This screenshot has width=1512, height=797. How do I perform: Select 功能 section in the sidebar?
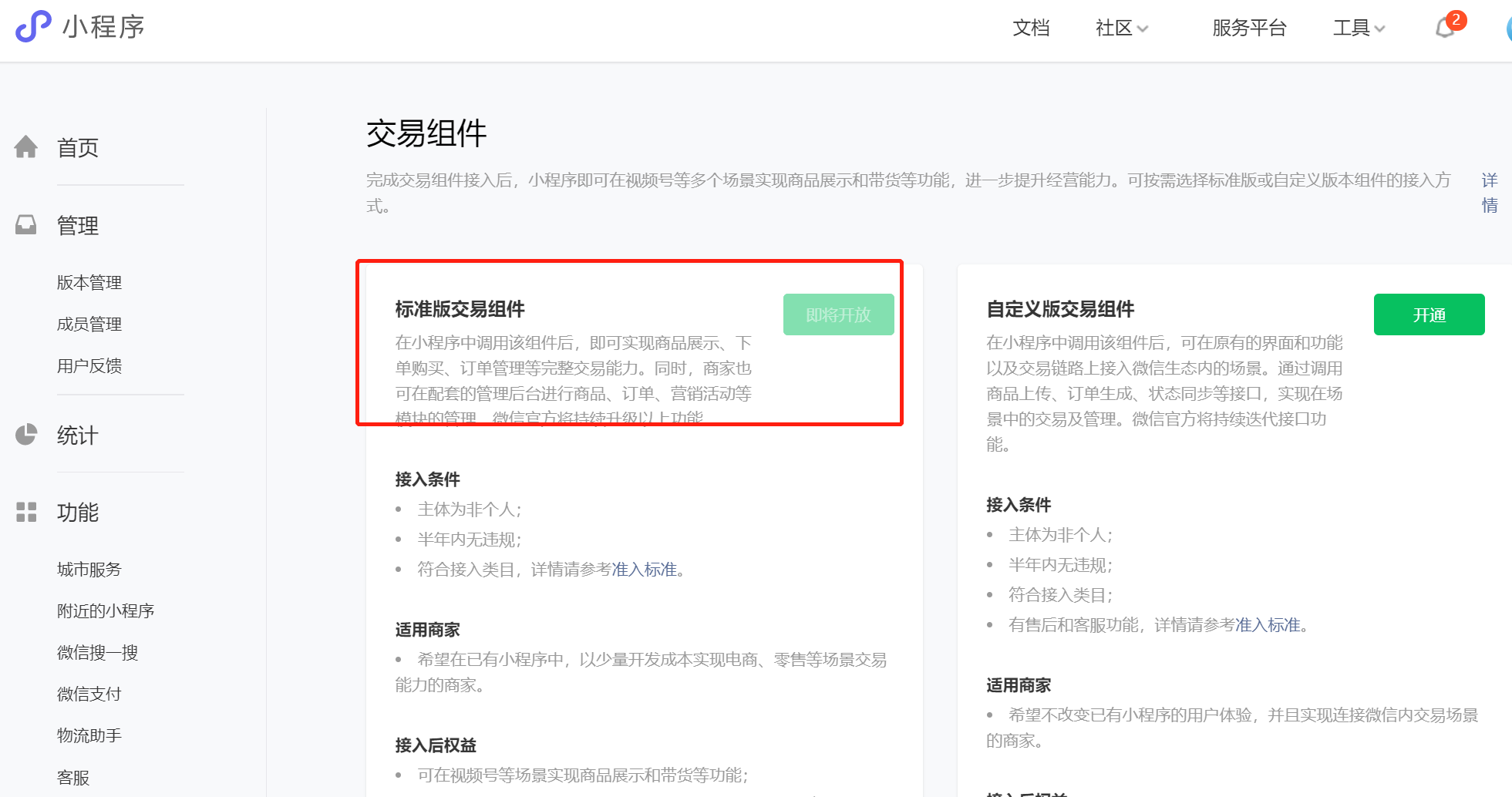tap(78, 513)
